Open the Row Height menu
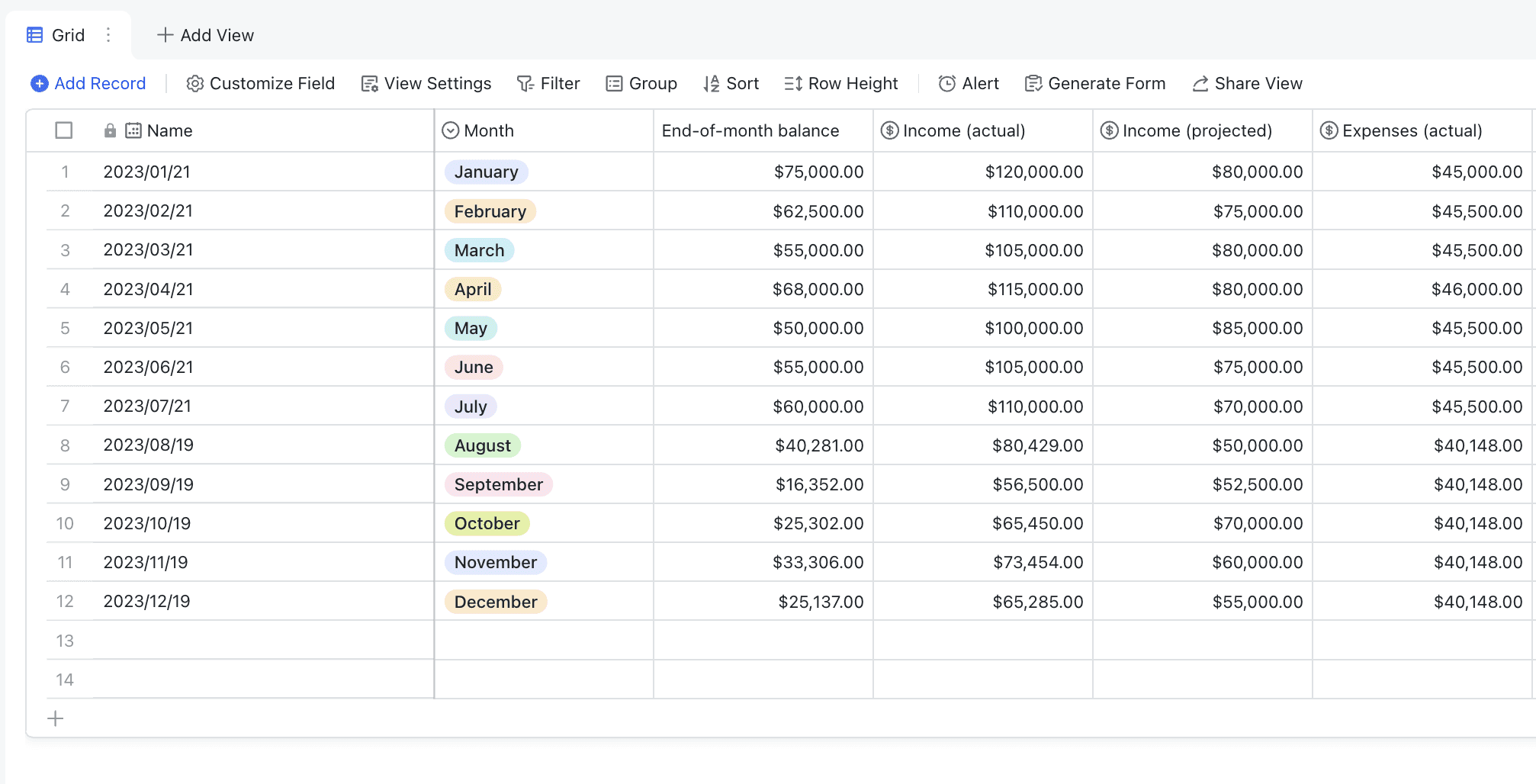 click(841, 83)
